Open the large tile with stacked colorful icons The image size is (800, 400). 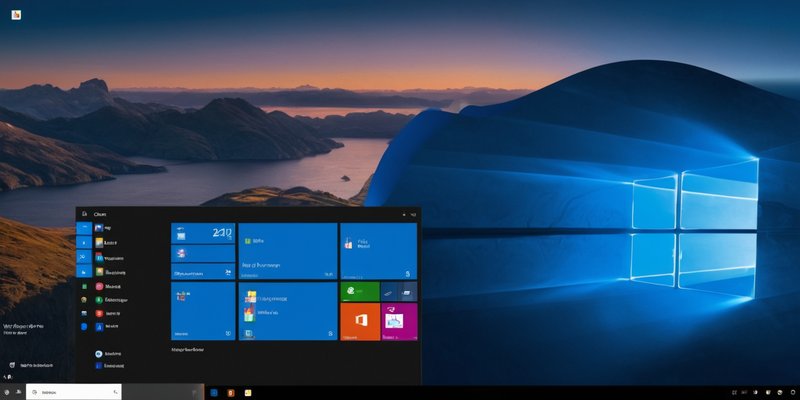point(288,311)
